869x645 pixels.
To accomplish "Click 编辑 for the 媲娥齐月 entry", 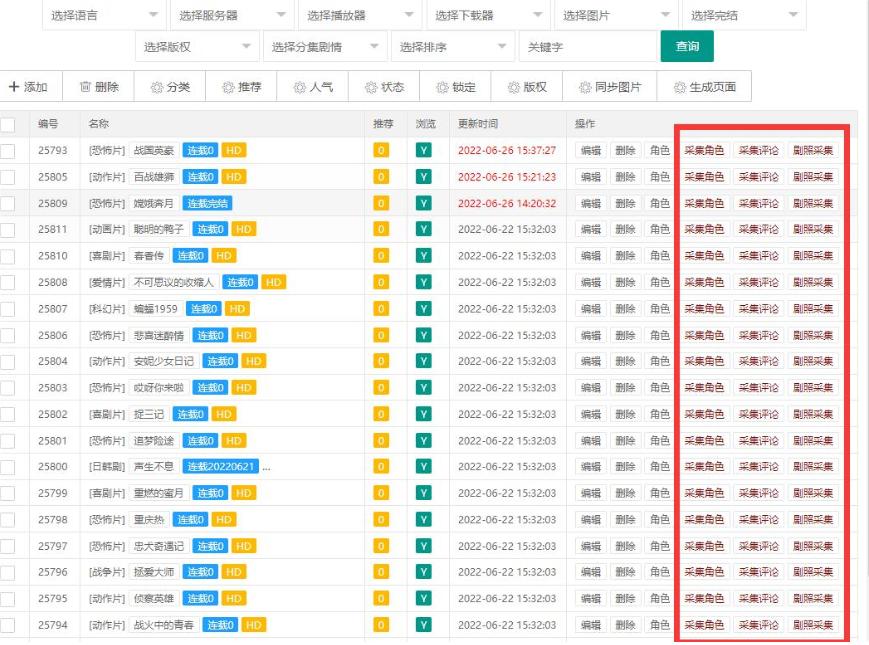I will coord(592,202).
